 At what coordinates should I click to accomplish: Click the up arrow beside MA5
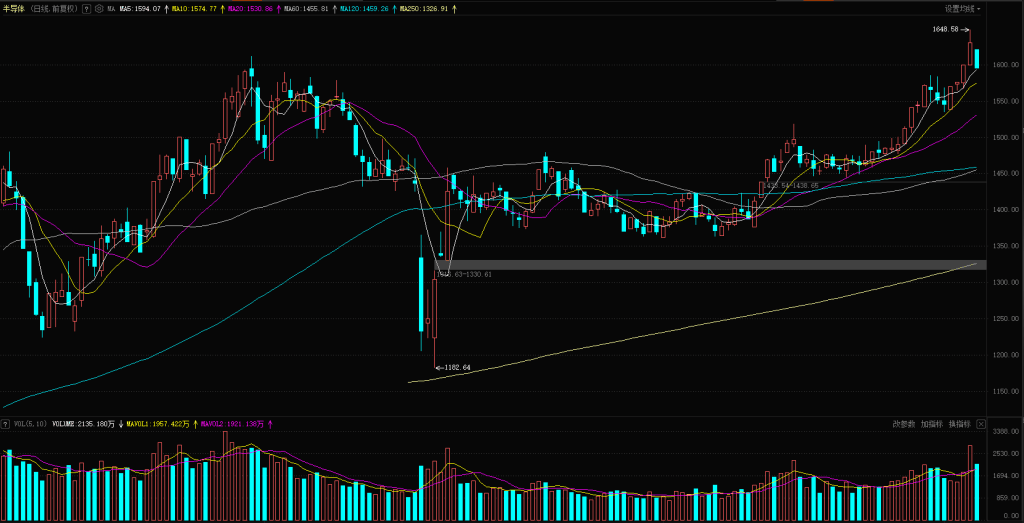166,8
